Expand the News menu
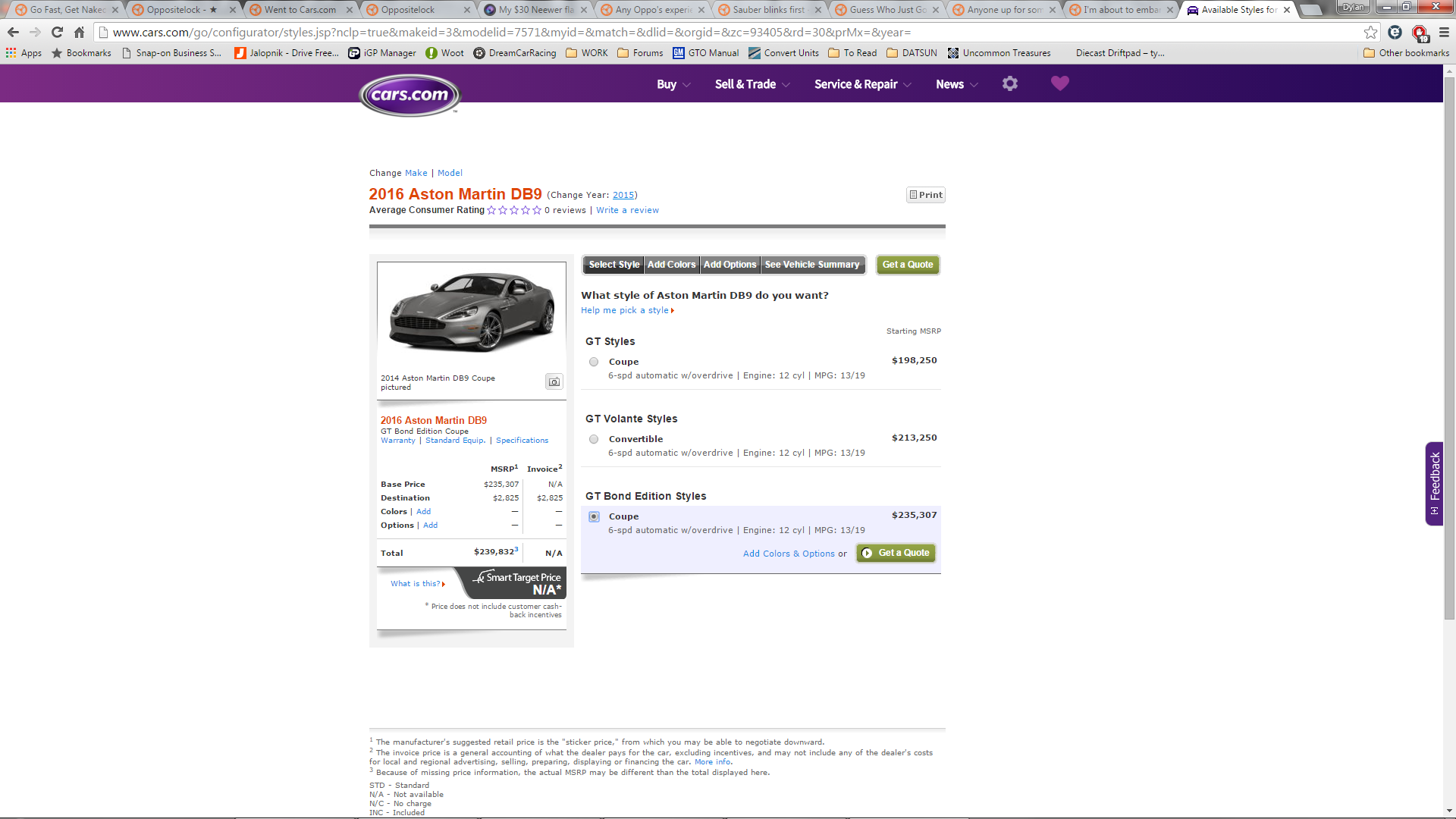Screen dimensions: 1456x819 pyautogui.click(x=957, y=84)
